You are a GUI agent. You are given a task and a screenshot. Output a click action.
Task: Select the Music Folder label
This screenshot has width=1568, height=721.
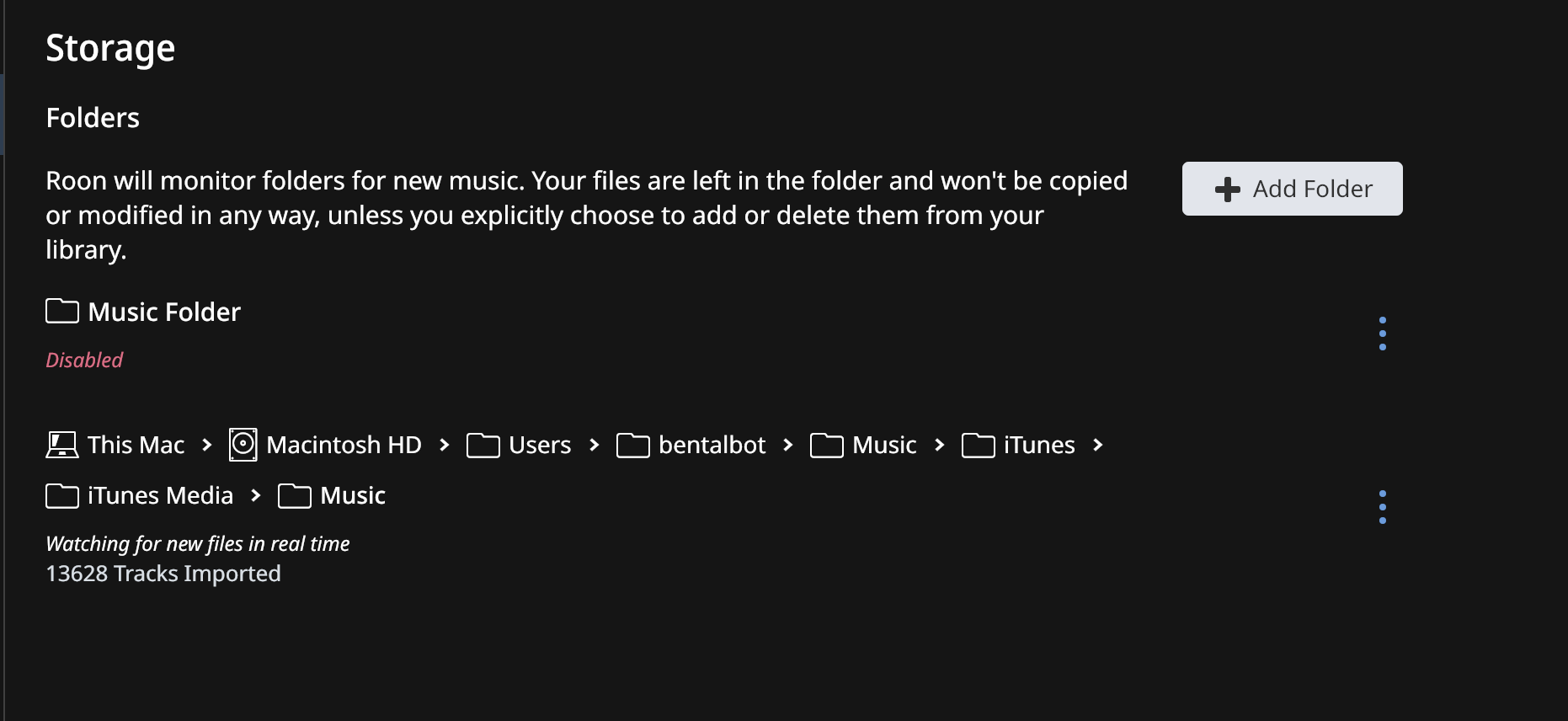point(164,312)
